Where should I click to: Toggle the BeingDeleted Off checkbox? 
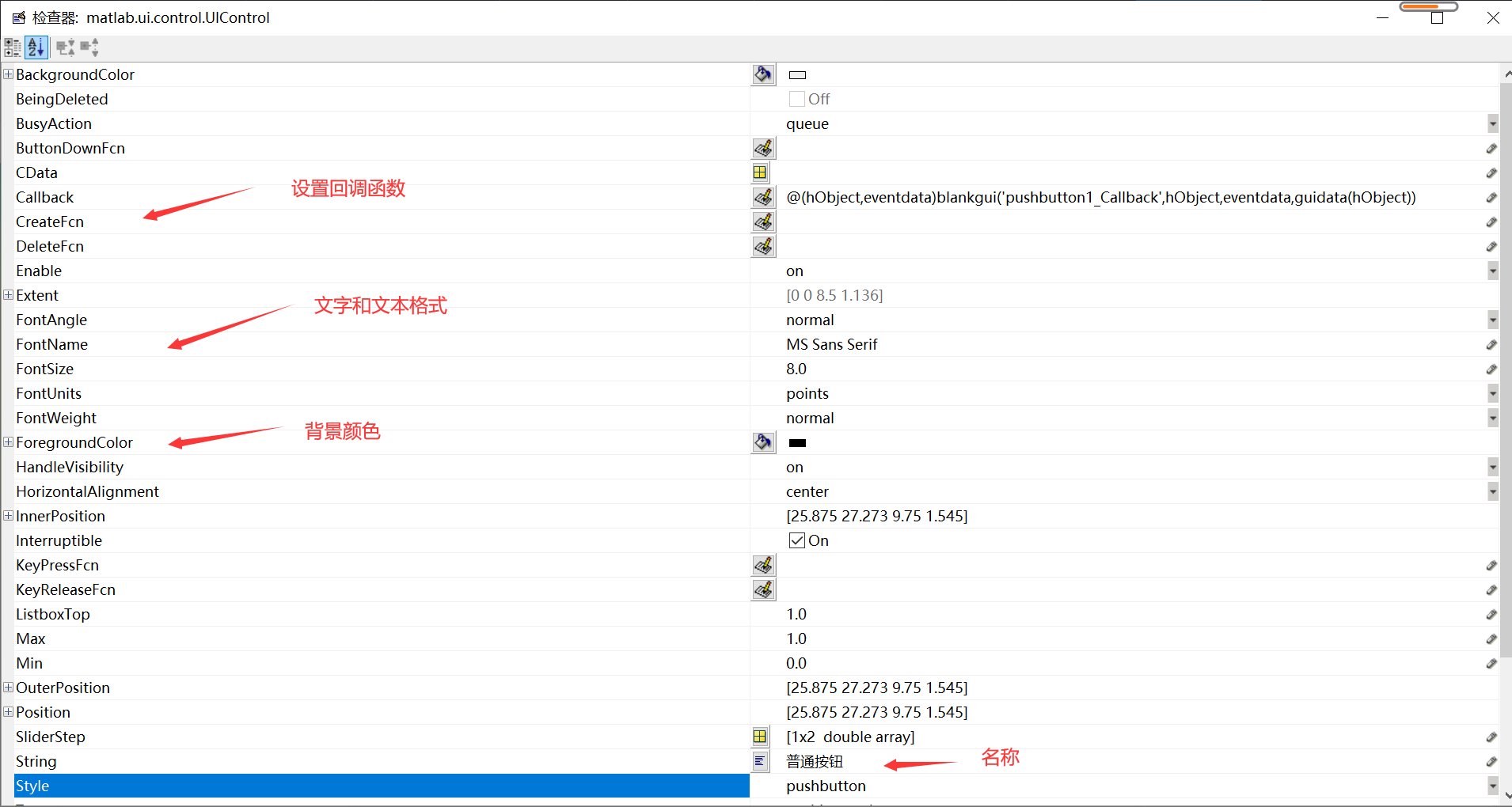coord(797,99)
